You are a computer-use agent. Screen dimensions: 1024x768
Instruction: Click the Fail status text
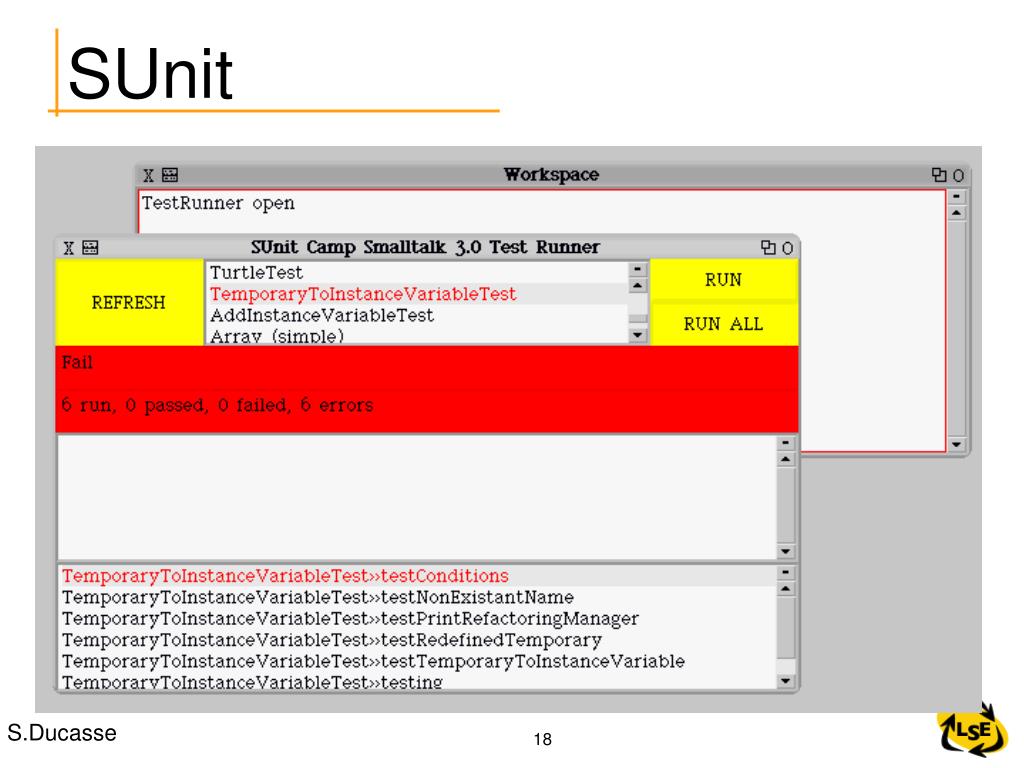tap(77, 362)
